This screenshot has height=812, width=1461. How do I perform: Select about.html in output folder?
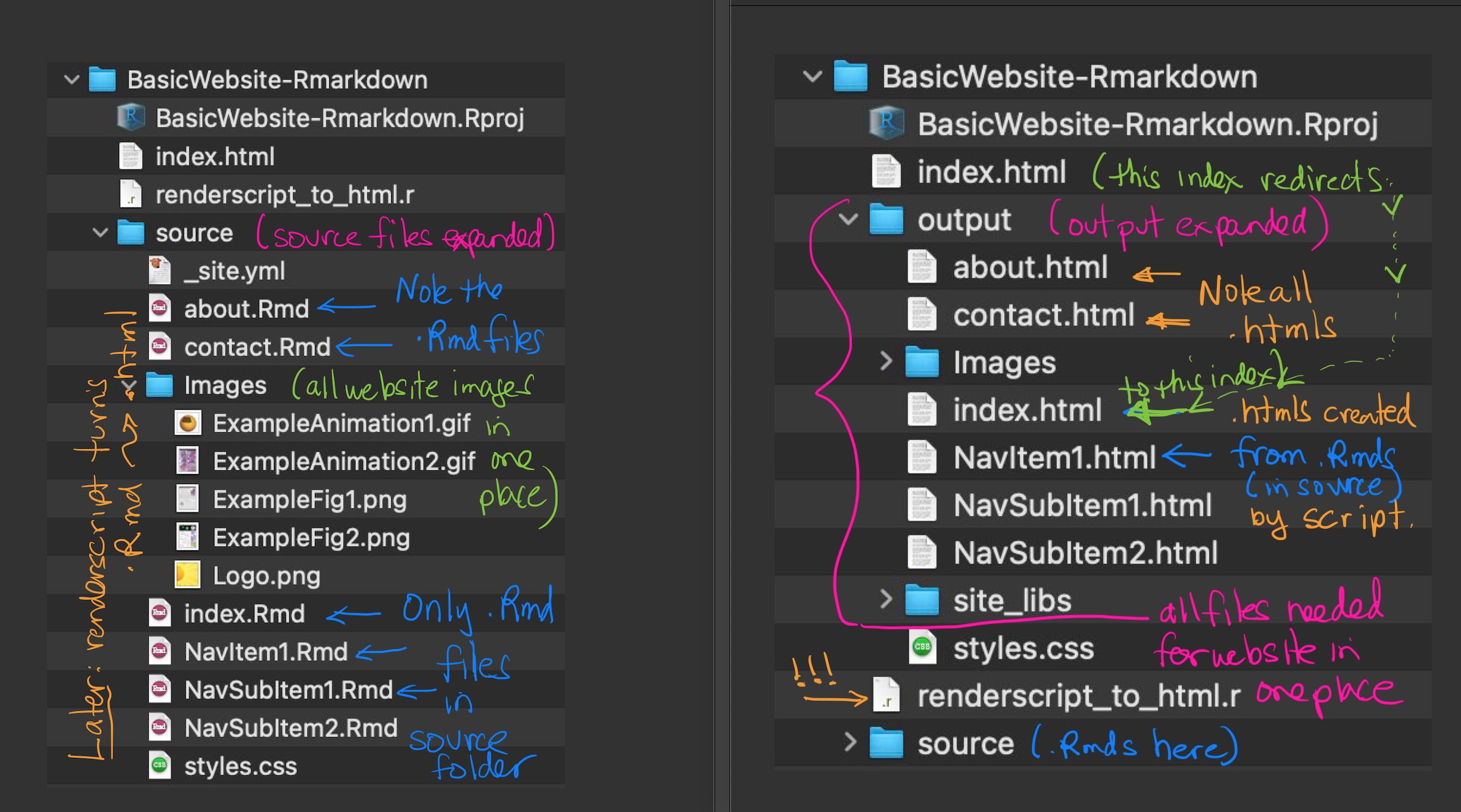click(x=1031, y=267)
